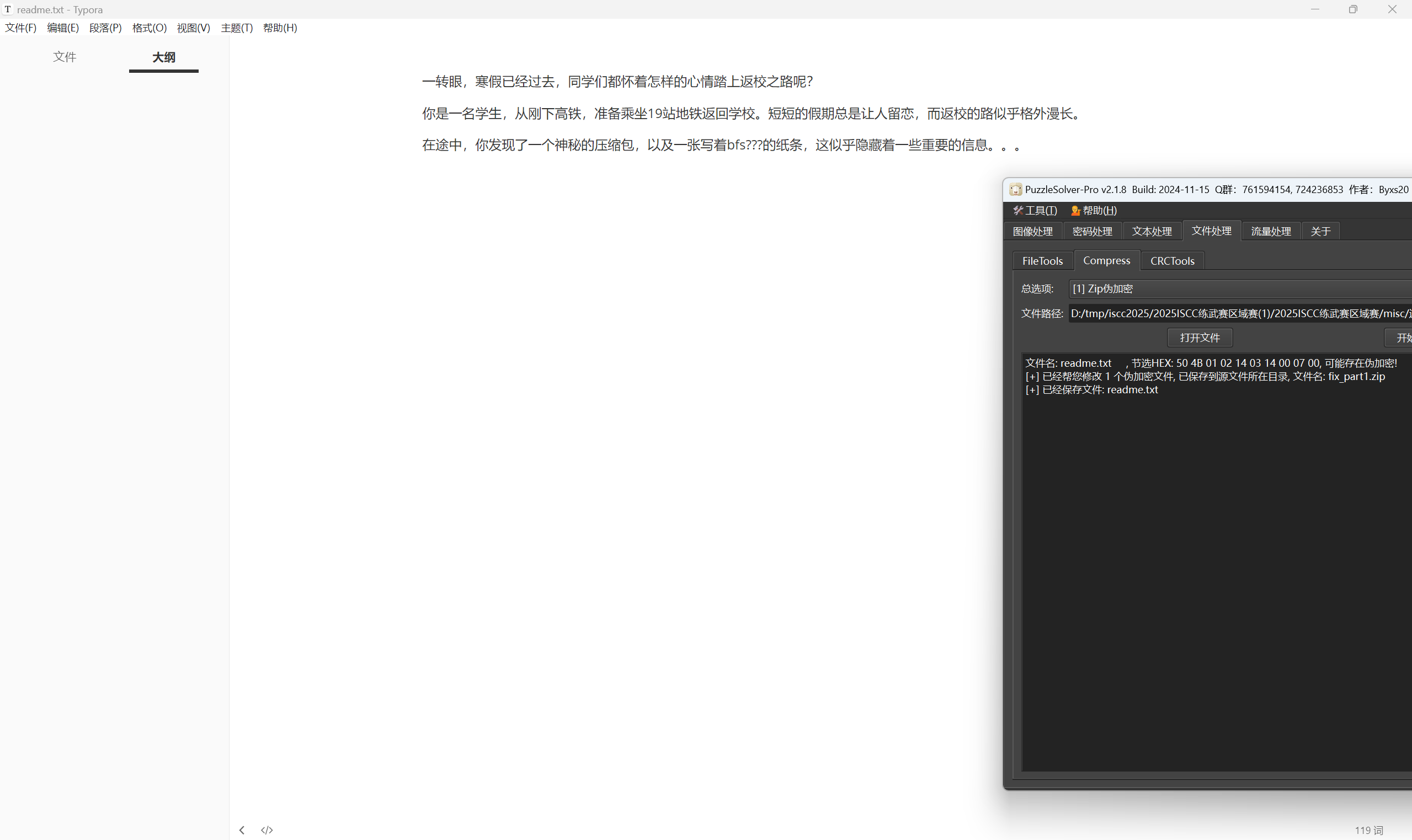Restore down the Typora window
Image resolution: width=1412 pixels, height=840 pixels.
coord(1353,9)
